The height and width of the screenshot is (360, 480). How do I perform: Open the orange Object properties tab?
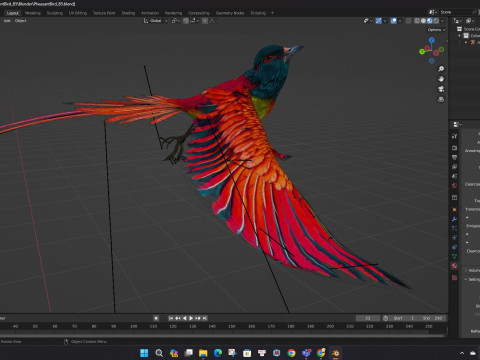pos(454,210)
